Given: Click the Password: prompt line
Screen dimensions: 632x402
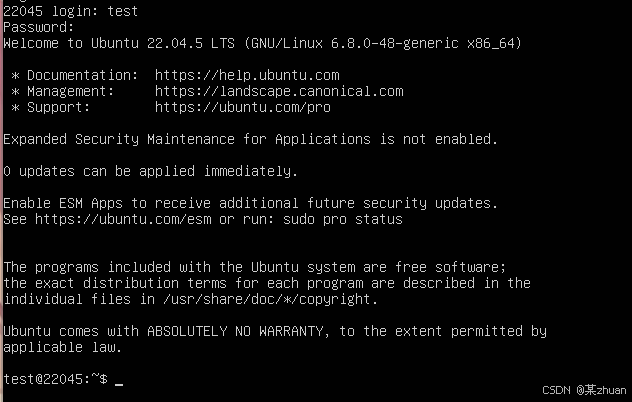Looking at the screenshot, I should click(x=39, y=27).
